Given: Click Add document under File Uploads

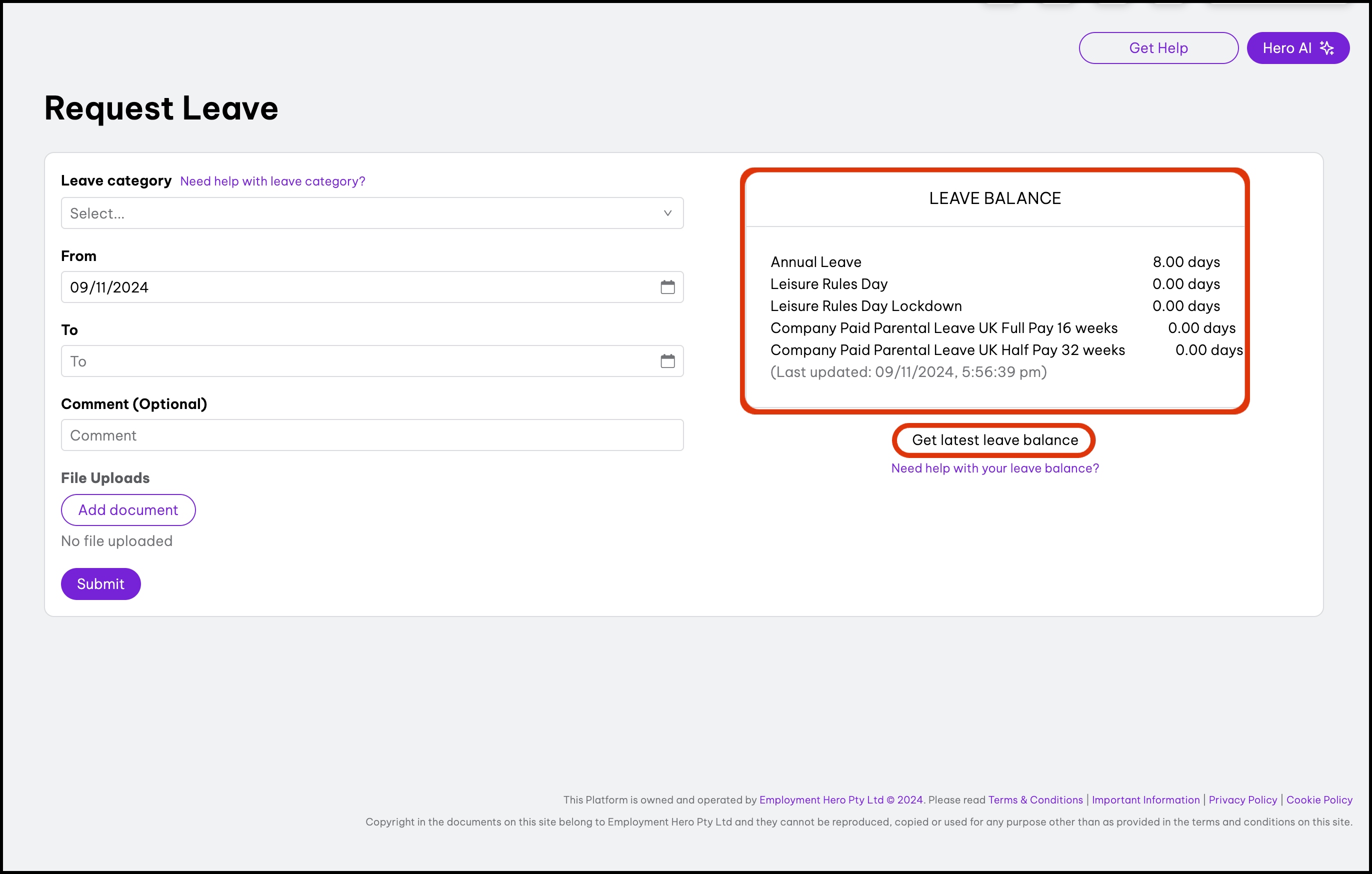Looking at the screenshot, I should pyautogui.click(x=127, y=509).
